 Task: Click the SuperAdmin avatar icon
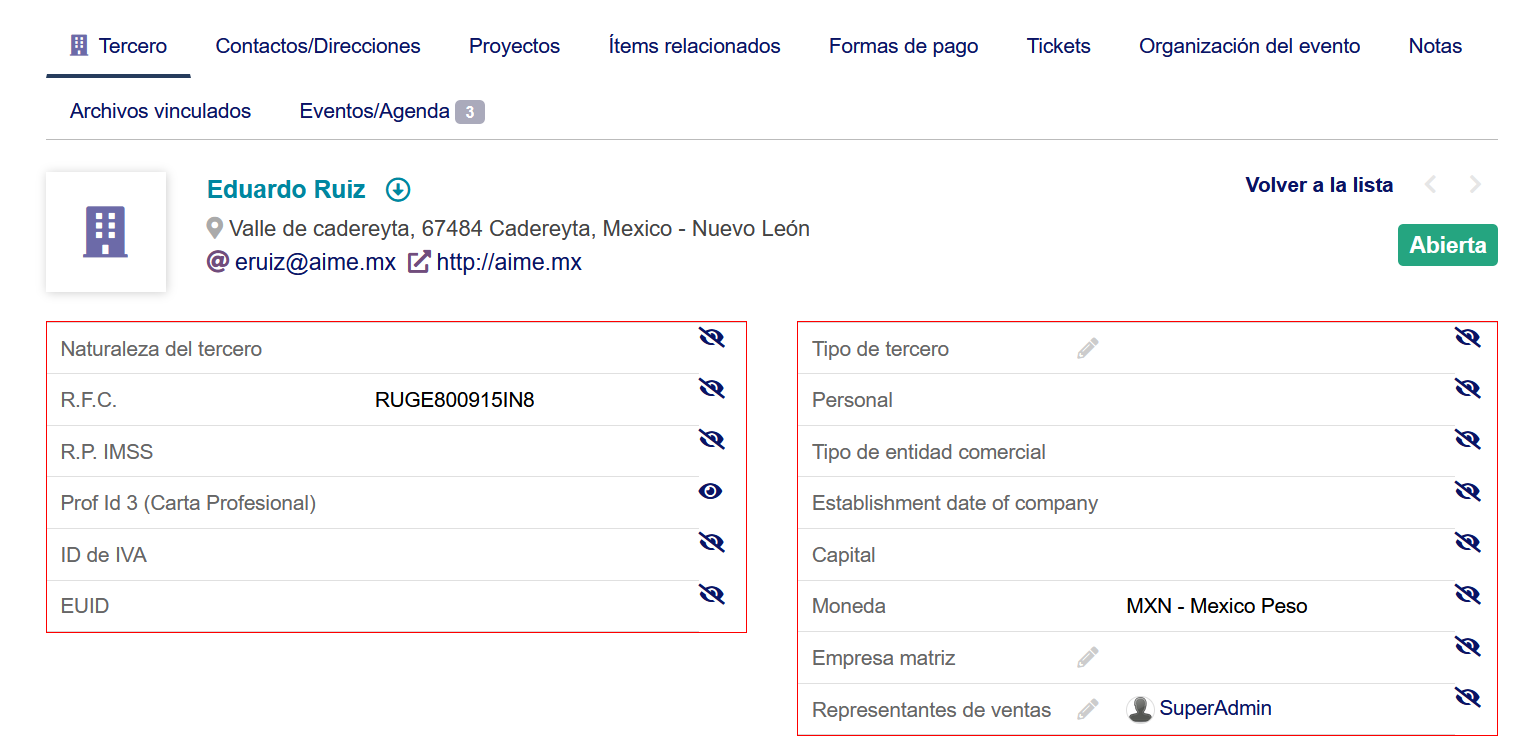1140,709
